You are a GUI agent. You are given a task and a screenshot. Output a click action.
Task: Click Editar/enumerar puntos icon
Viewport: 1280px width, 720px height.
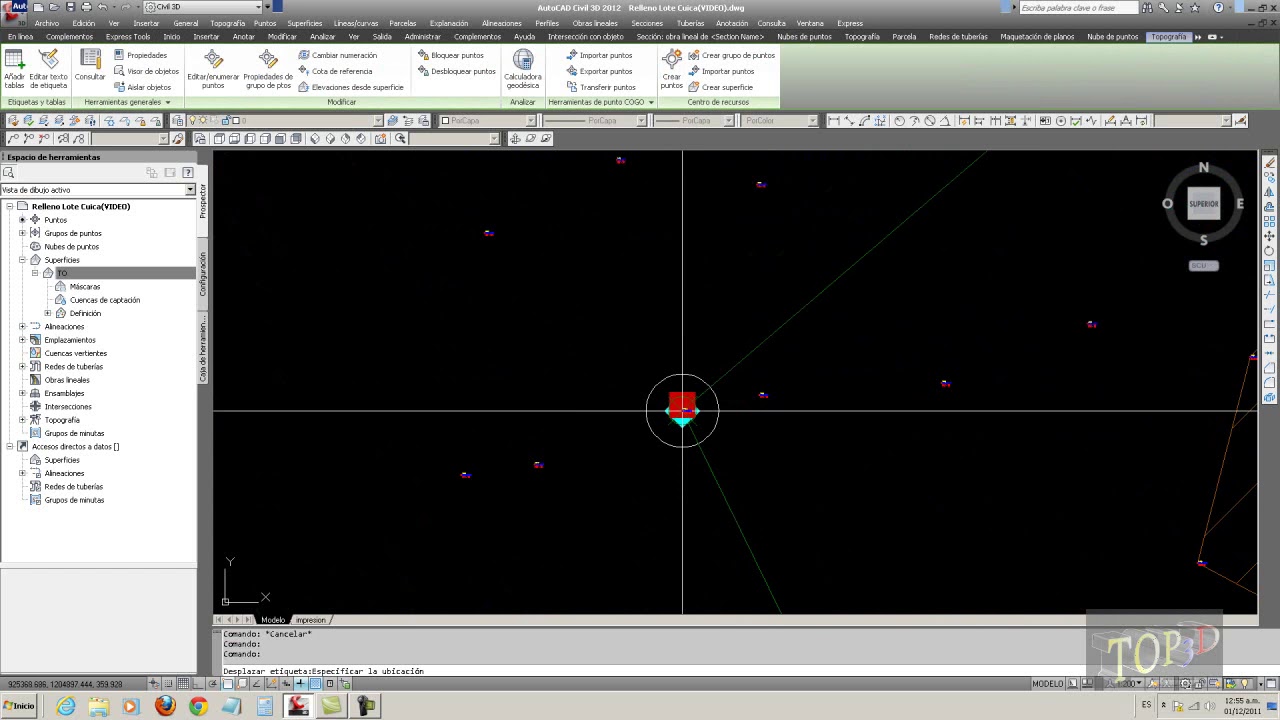tap(213, 69)
